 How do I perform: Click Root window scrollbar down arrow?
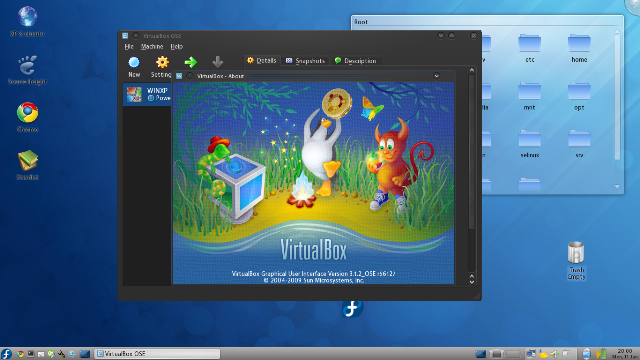coord(617,187)
